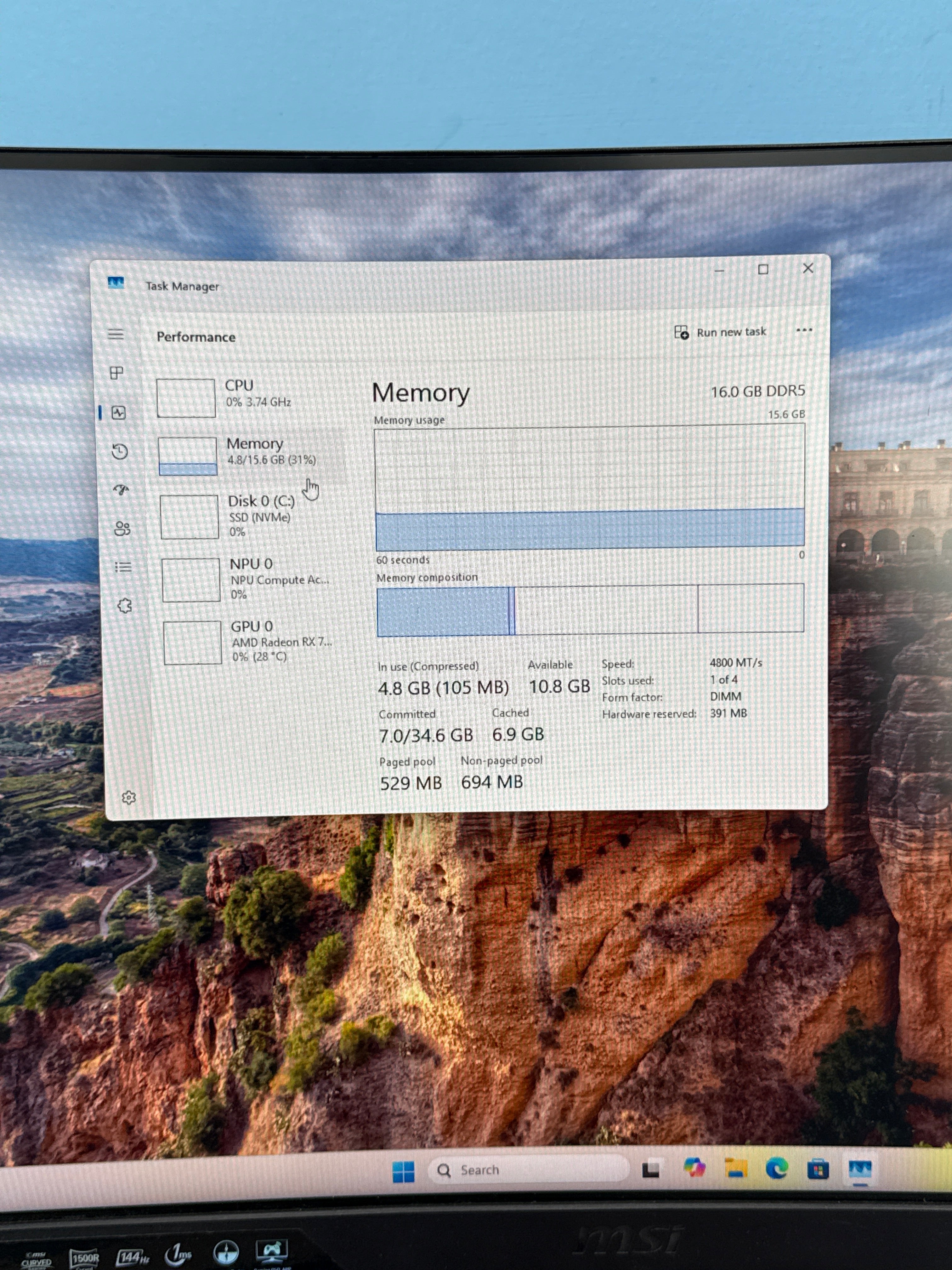
Task: Click Run new task button
Action: (720, 332)
